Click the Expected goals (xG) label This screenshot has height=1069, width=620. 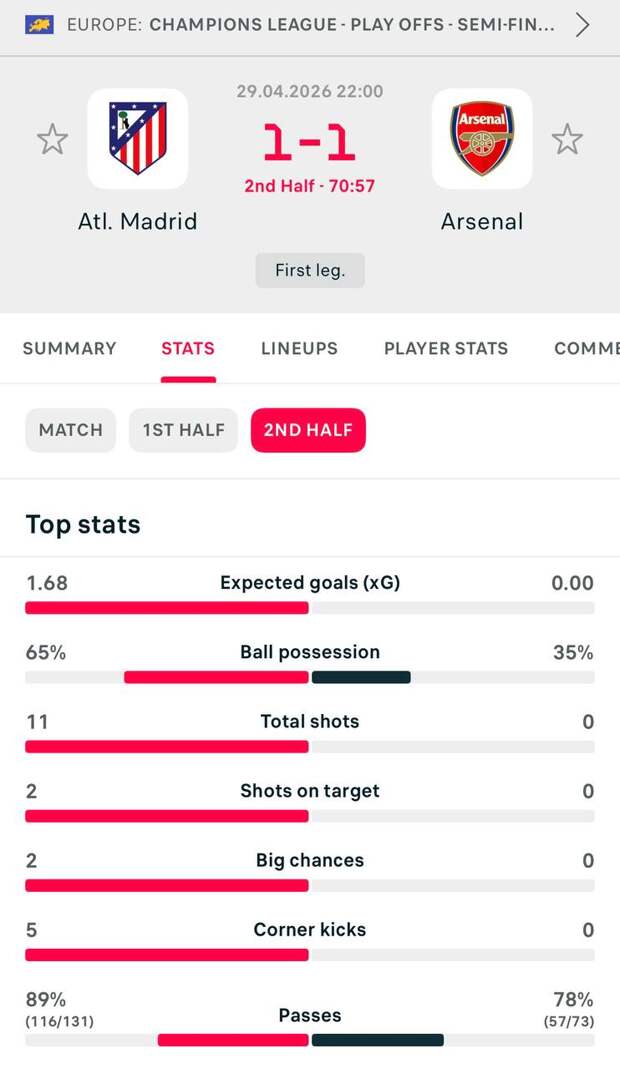pyautogui.click(x=310, y=582)
